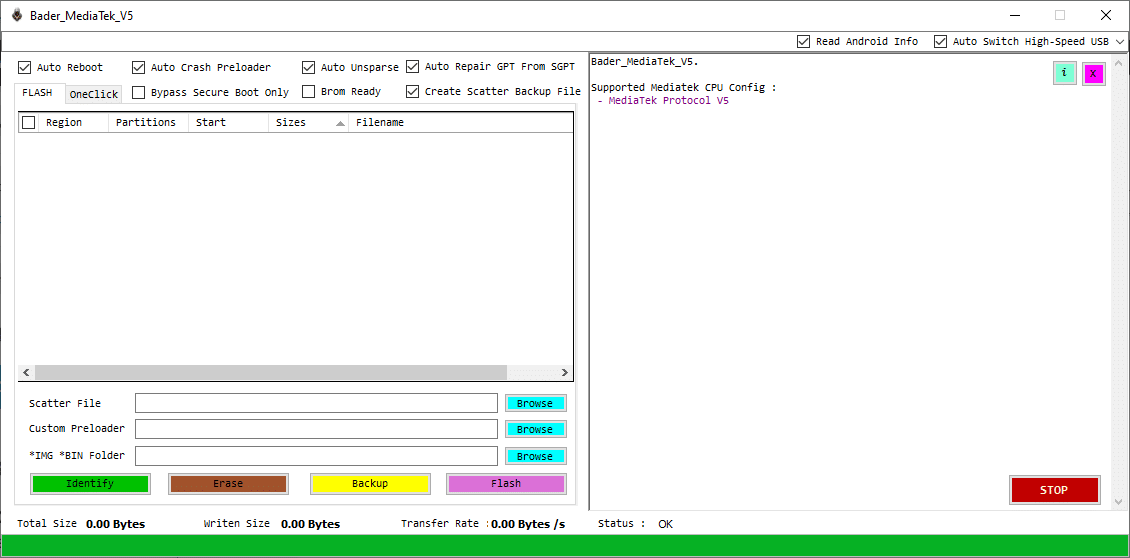The height and width of the screenshot is (558, 1130).
Task: Click the Custom Preloader path field
Action: pos(316,429)
